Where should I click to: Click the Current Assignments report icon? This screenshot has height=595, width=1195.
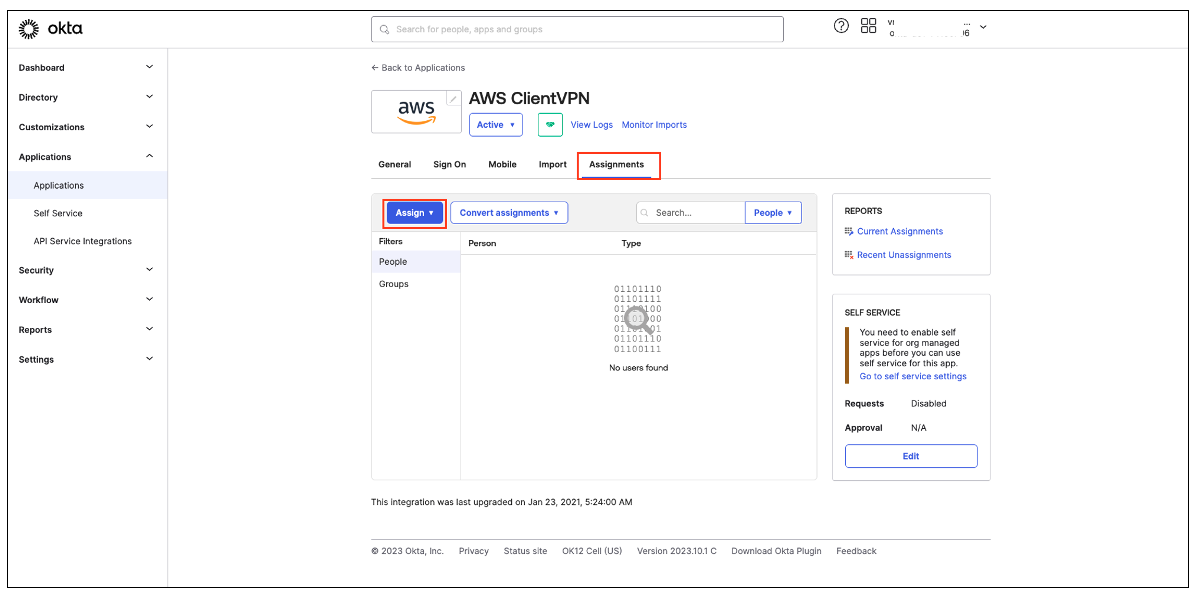coord(849,231)
